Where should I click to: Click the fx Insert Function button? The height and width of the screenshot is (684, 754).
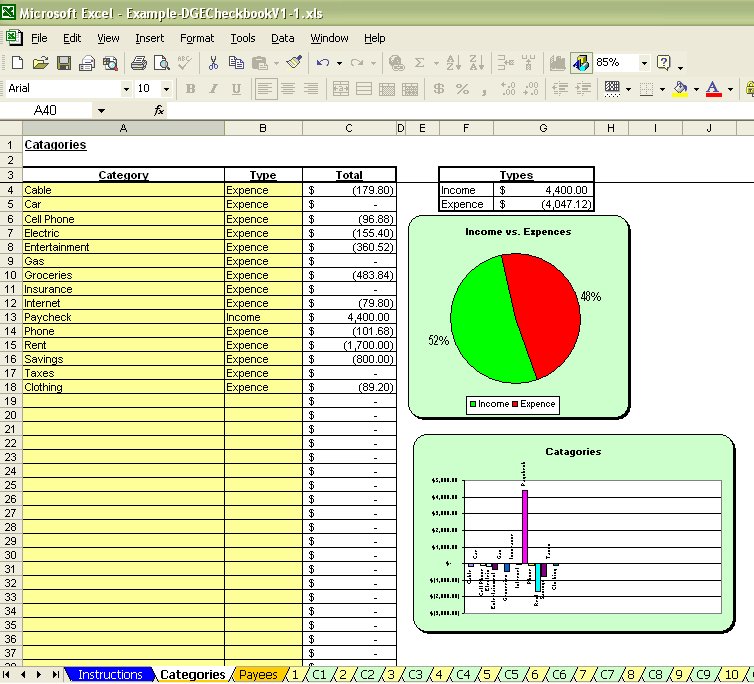159,111
